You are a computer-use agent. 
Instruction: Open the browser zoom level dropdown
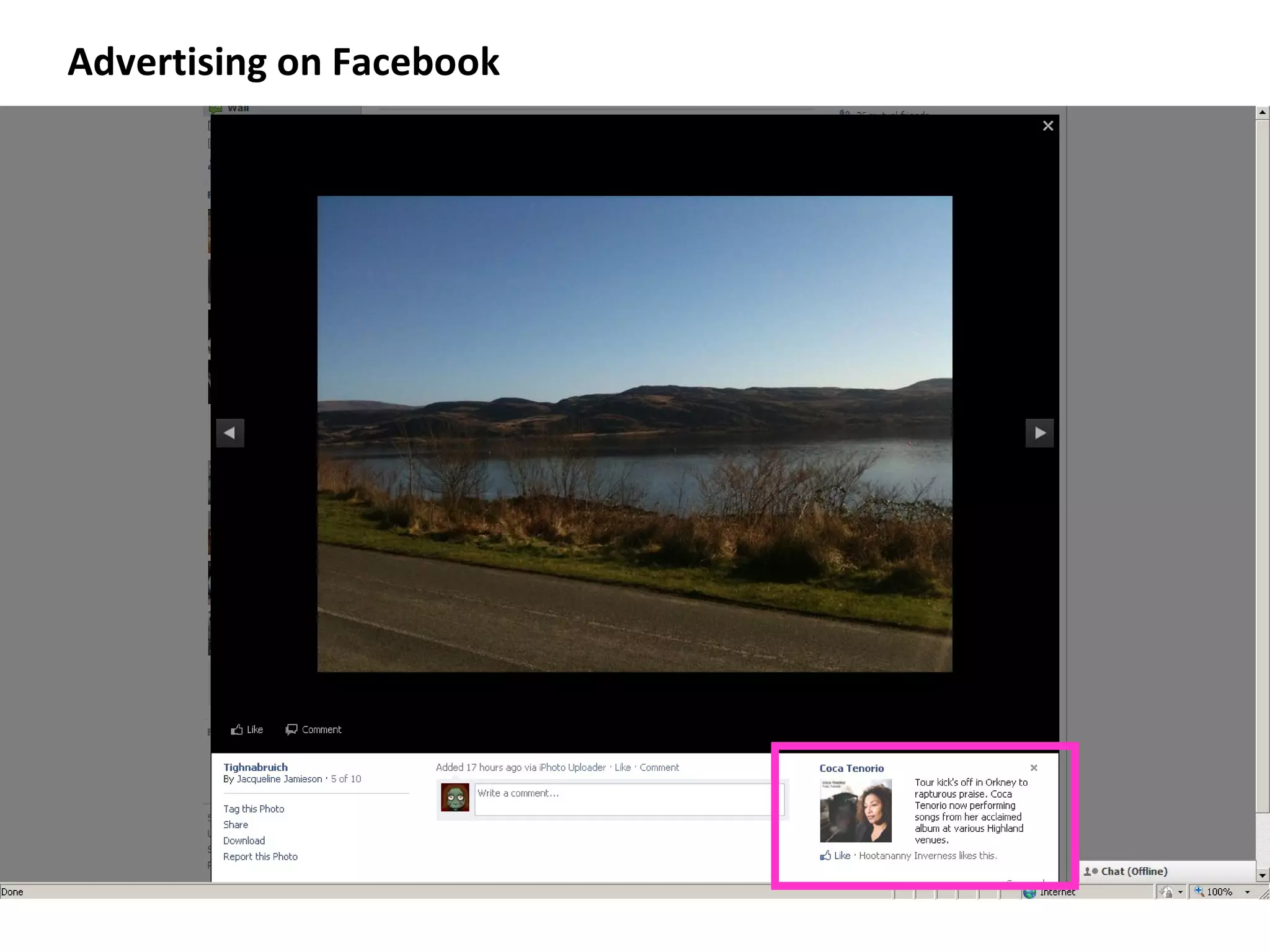1247,892
